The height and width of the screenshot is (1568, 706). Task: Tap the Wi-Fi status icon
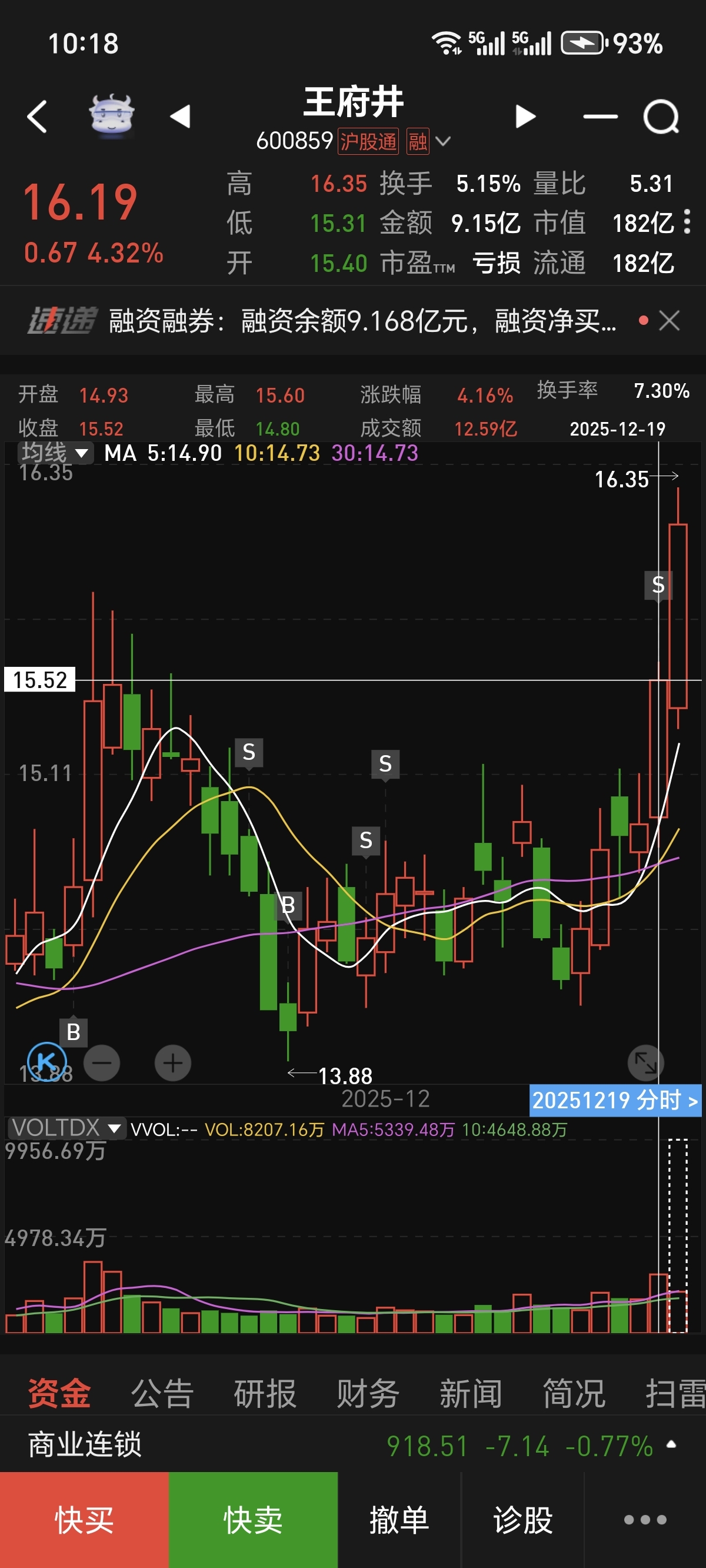pos(446,43)
